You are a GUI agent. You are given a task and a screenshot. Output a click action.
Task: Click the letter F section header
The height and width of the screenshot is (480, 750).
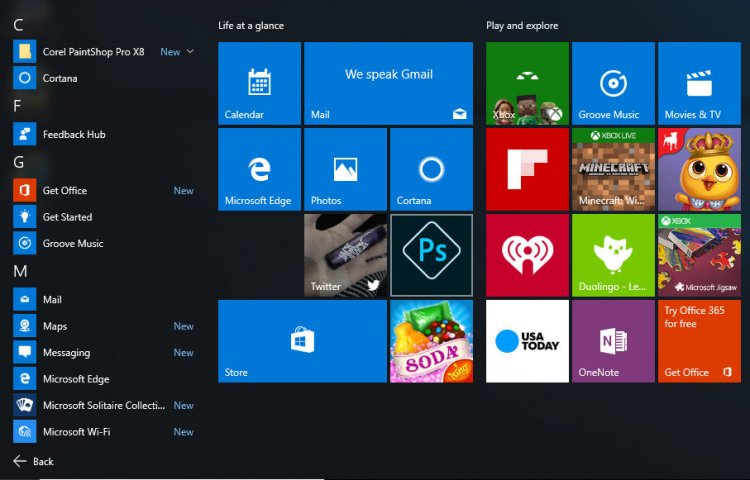point(17,106)
